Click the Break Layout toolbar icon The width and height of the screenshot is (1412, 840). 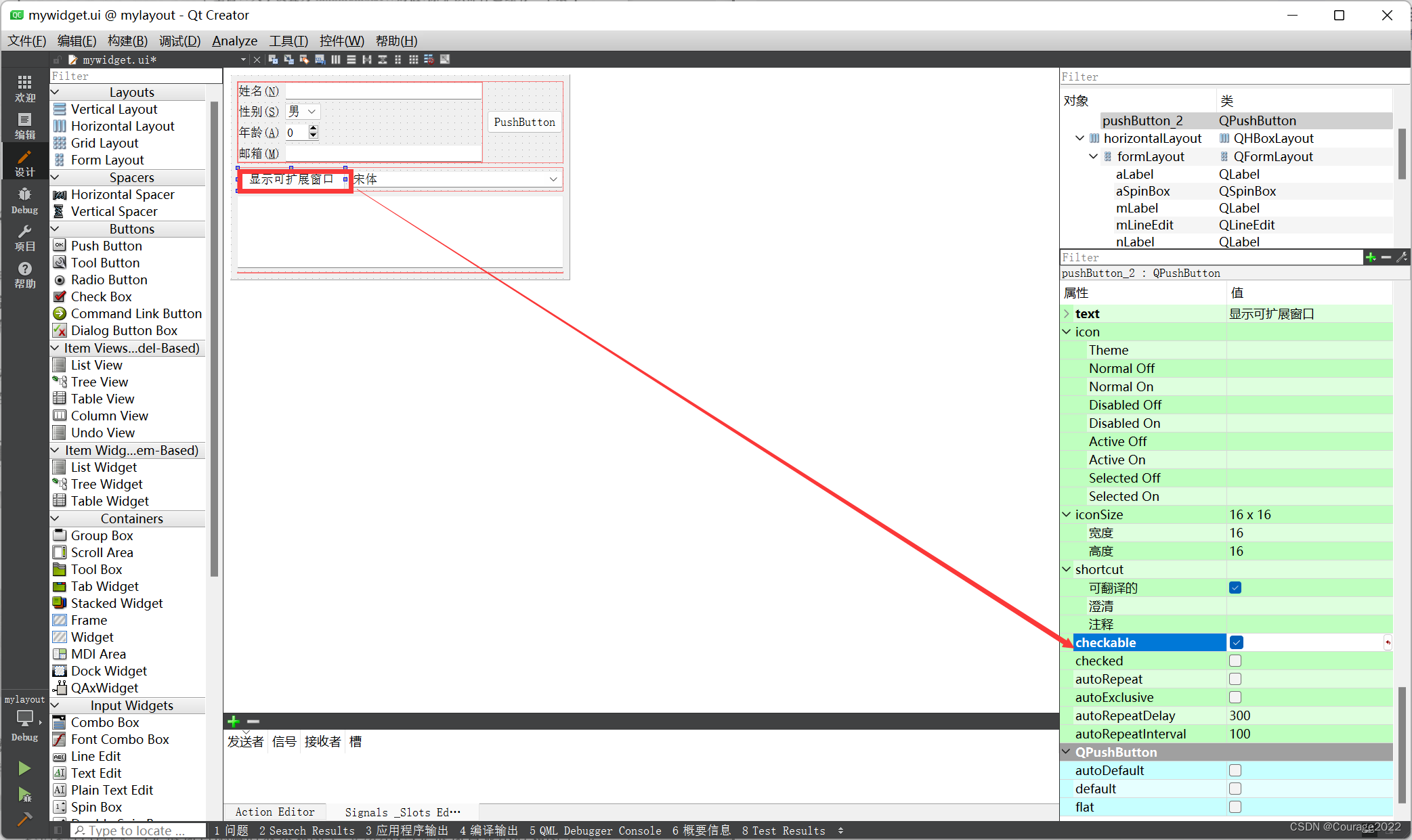[x=429, y=60]
